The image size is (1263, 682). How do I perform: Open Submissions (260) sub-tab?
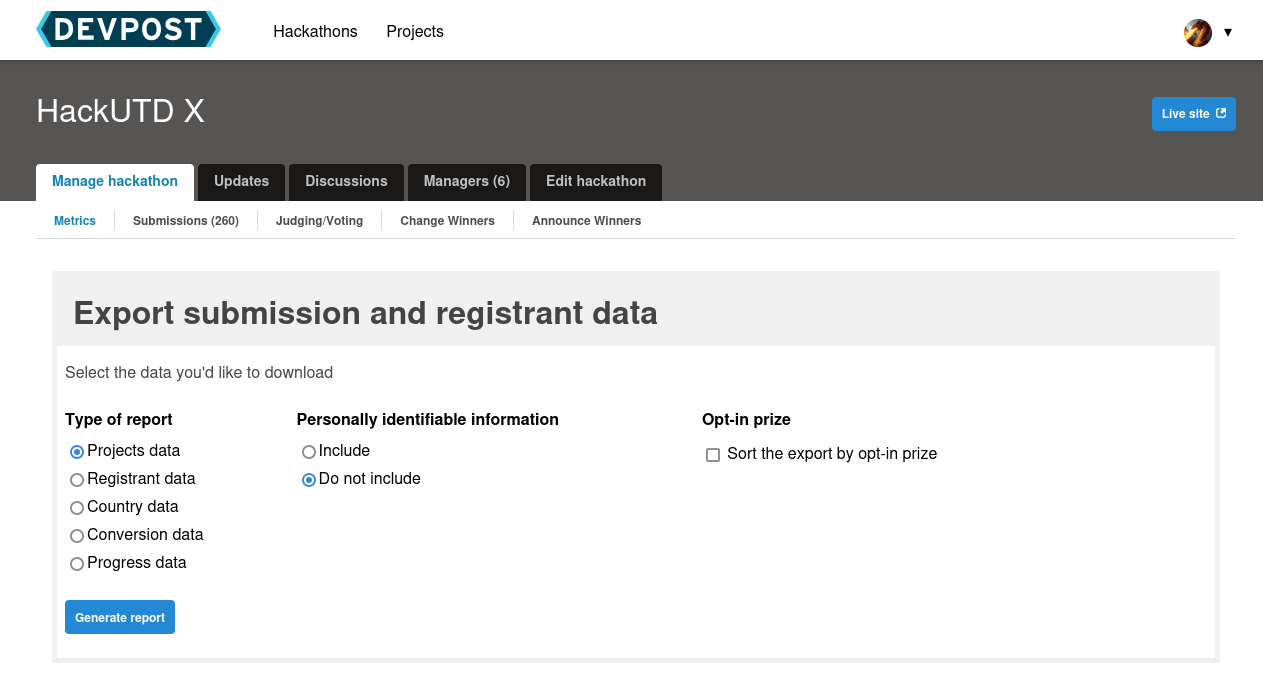pyautogui.click(x=186, y=221)
